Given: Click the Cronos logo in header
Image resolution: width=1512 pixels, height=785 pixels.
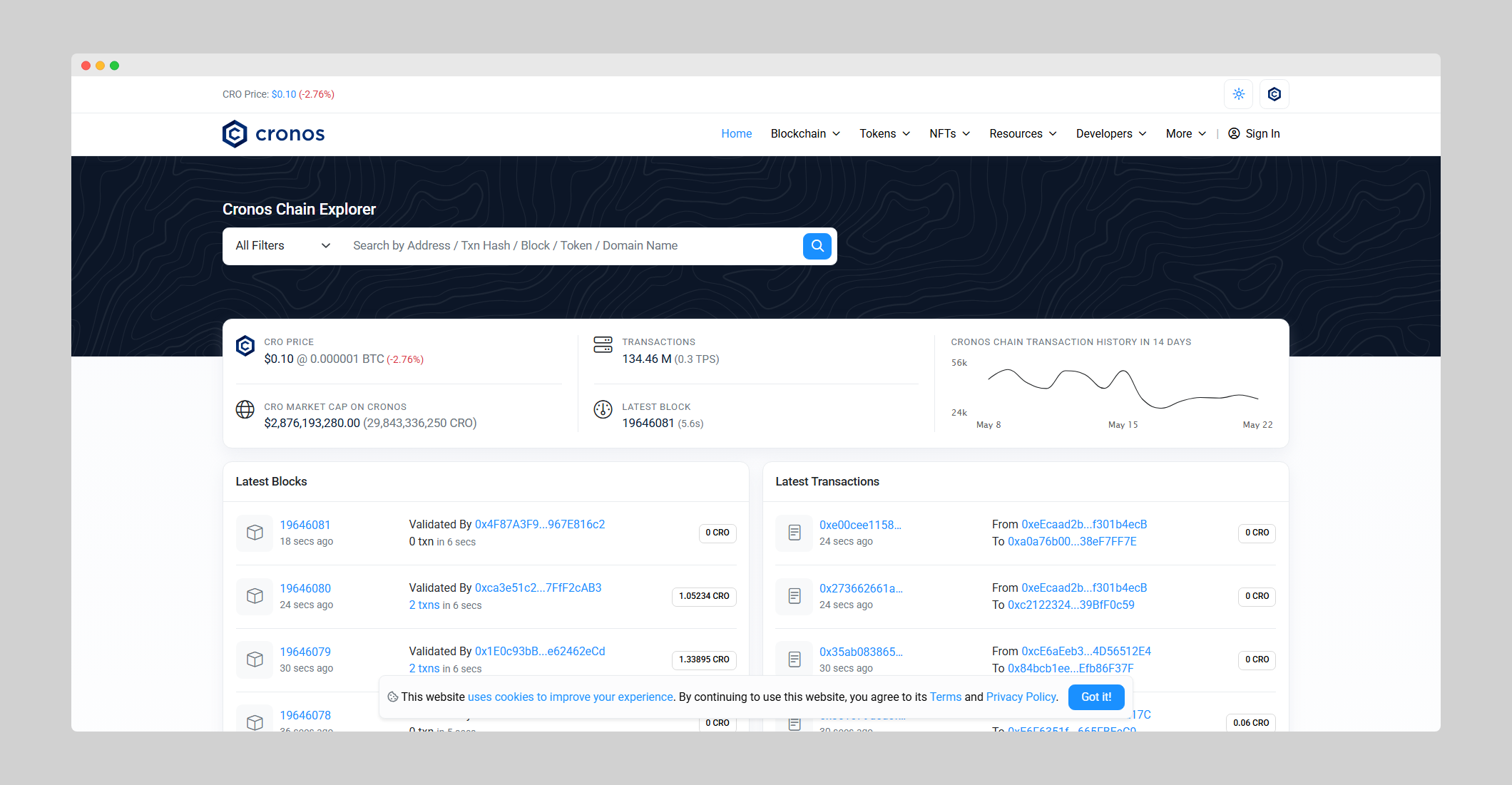Looking at the screenshot, I should click(x=274, y=134).
